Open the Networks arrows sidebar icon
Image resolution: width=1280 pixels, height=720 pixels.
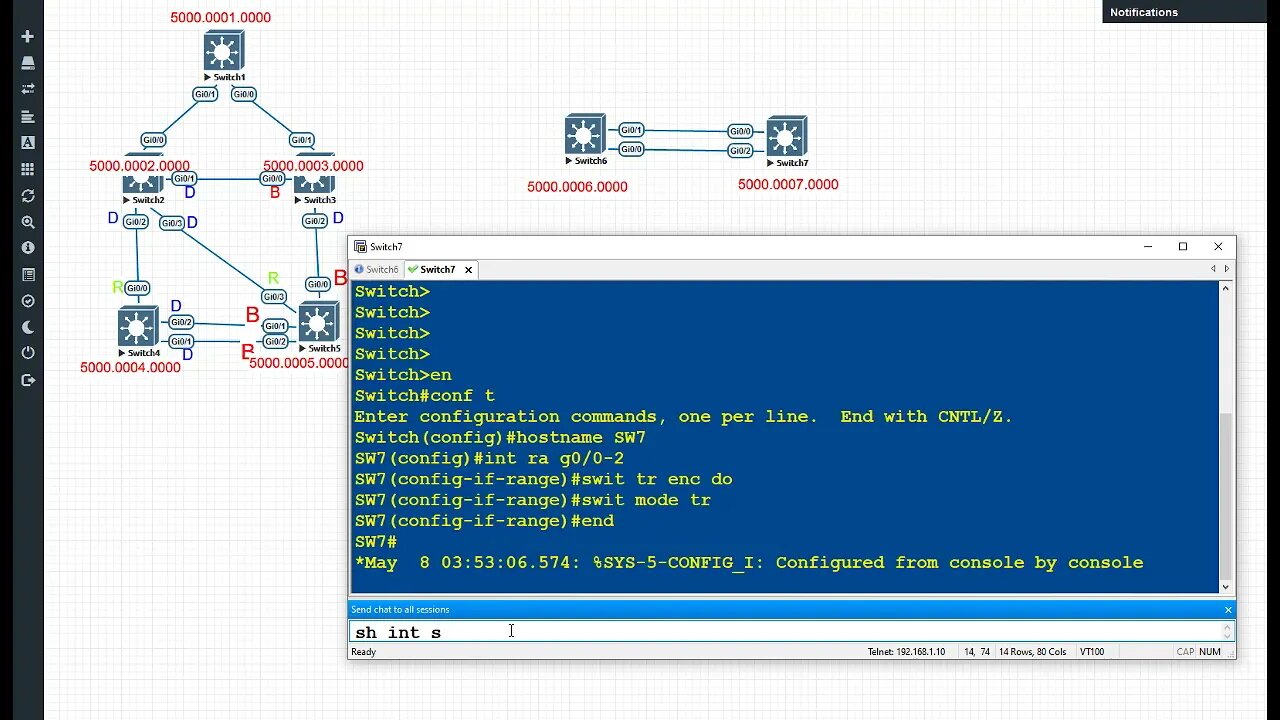coord(28,89)
